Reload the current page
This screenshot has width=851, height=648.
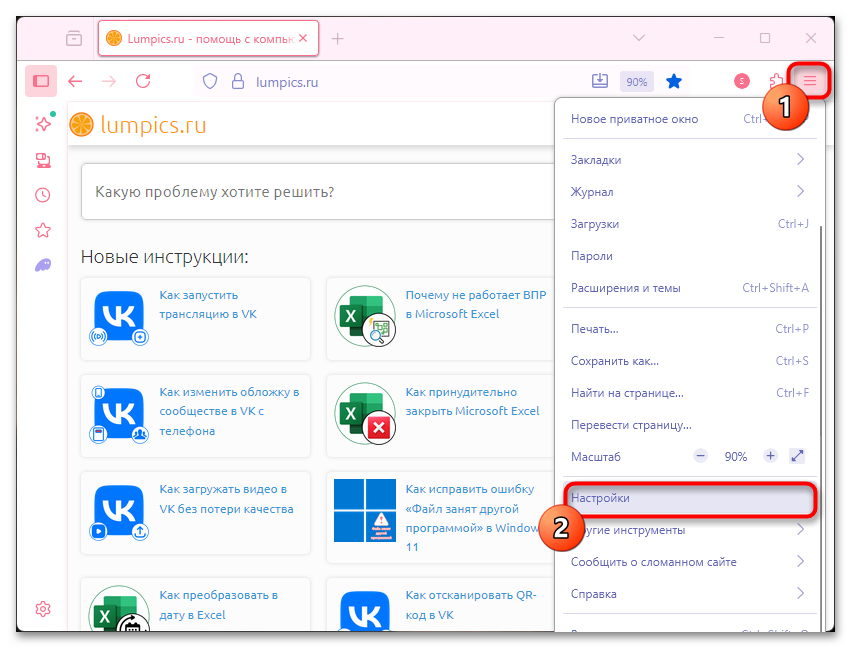point(143,81)
